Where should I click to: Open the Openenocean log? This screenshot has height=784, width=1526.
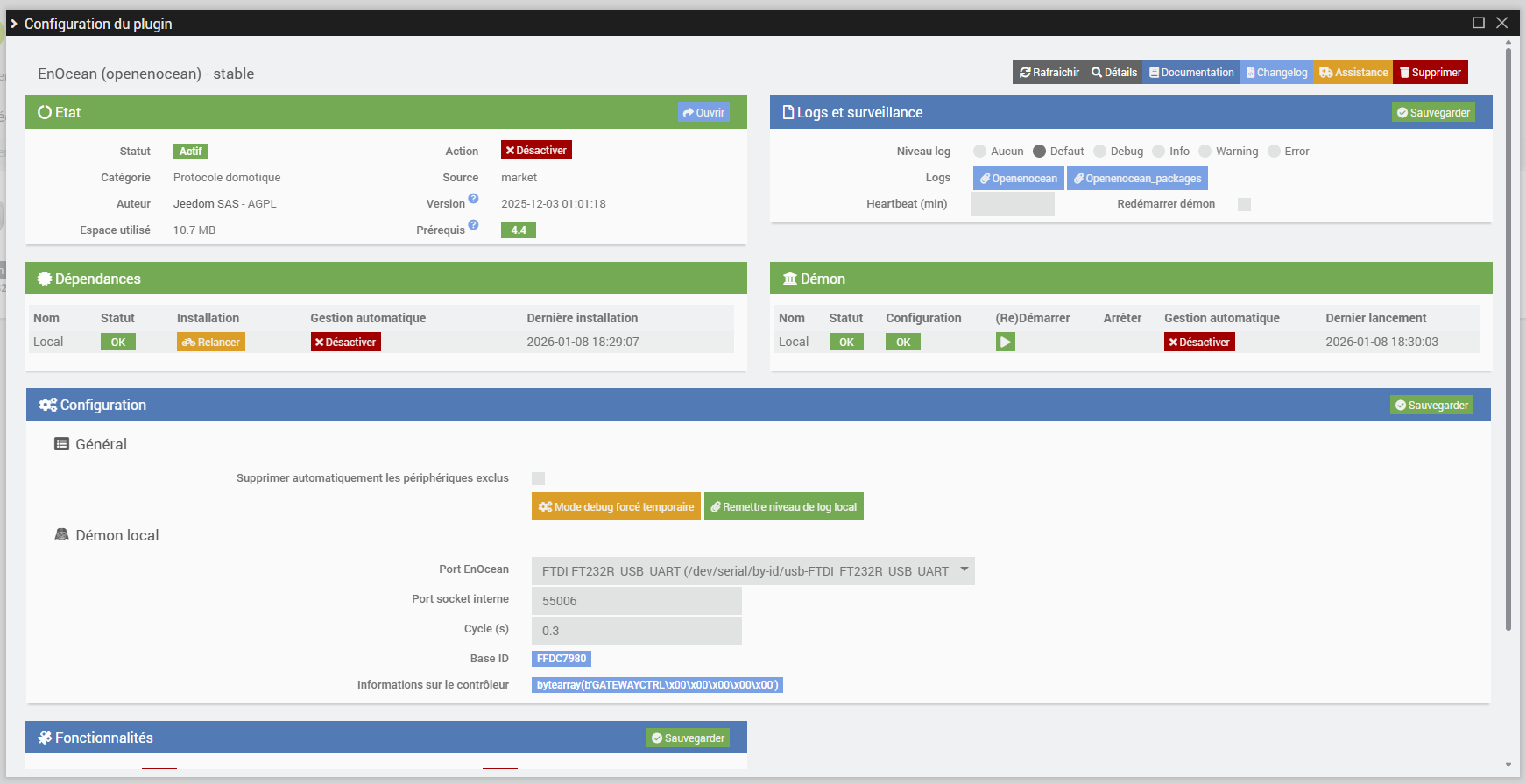(1019, 178)
